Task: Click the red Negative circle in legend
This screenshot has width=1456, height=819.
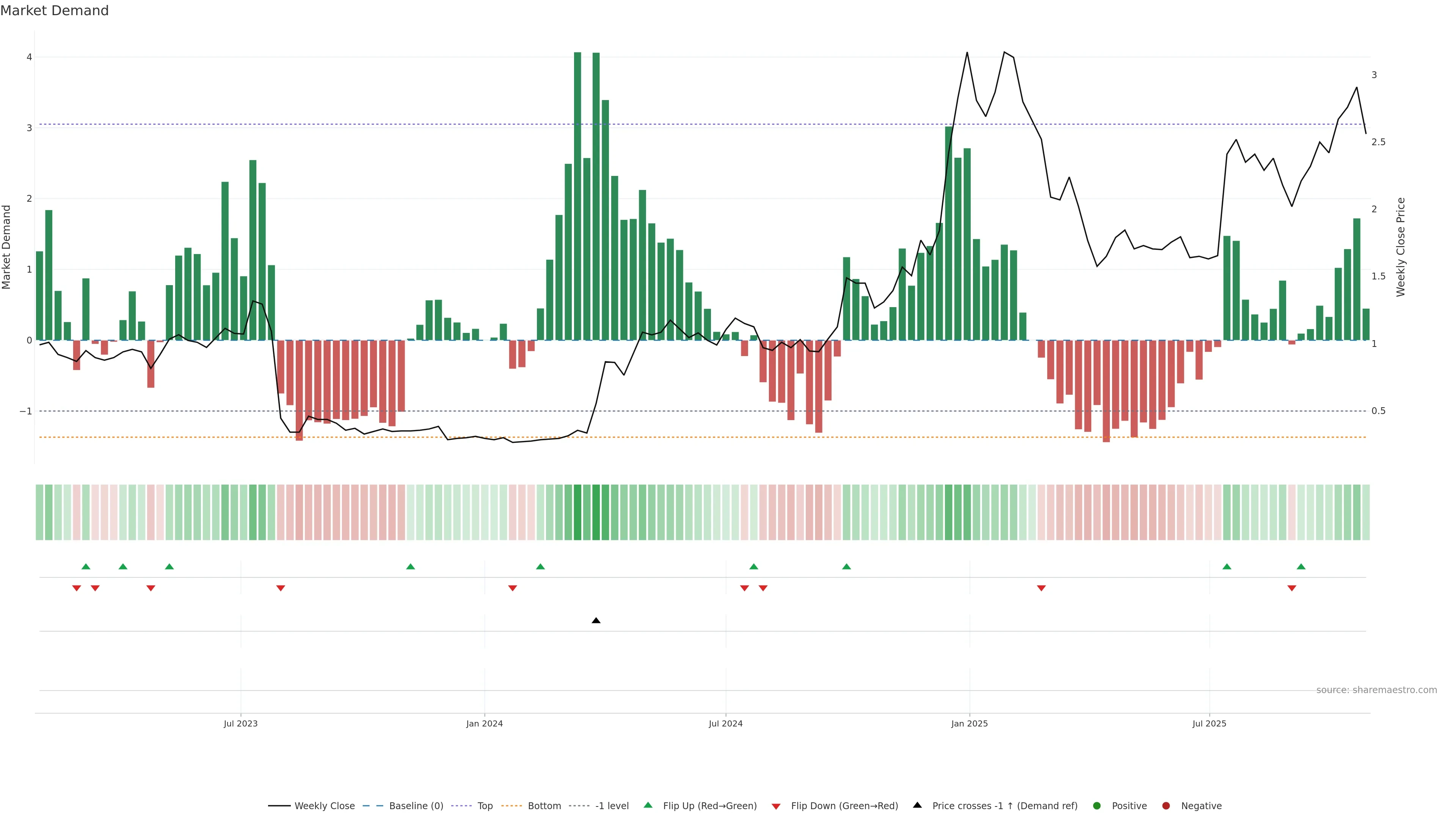Action: [x=1166, y=806]
